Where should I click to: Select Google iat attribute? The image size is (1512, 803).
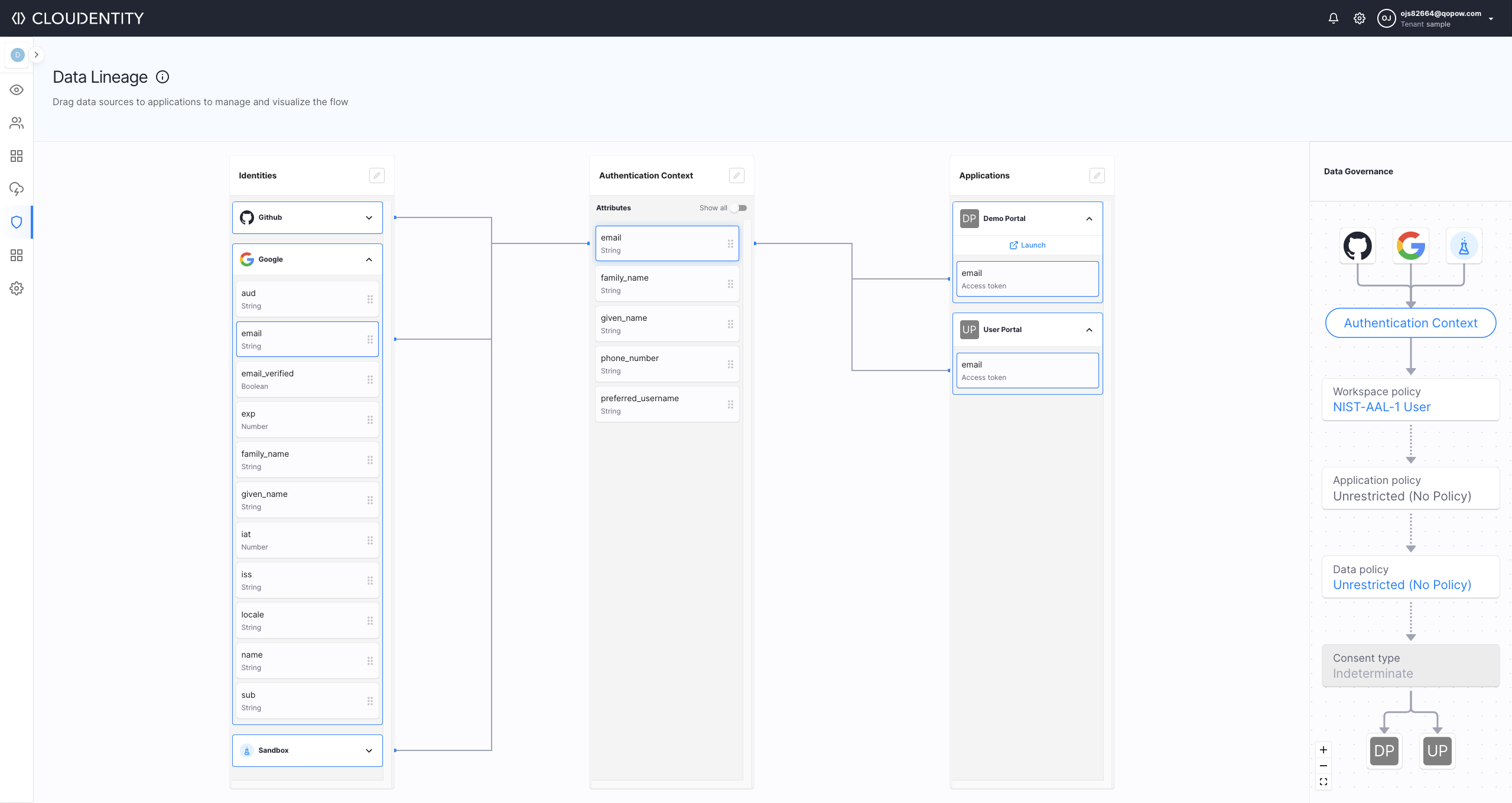307,540
